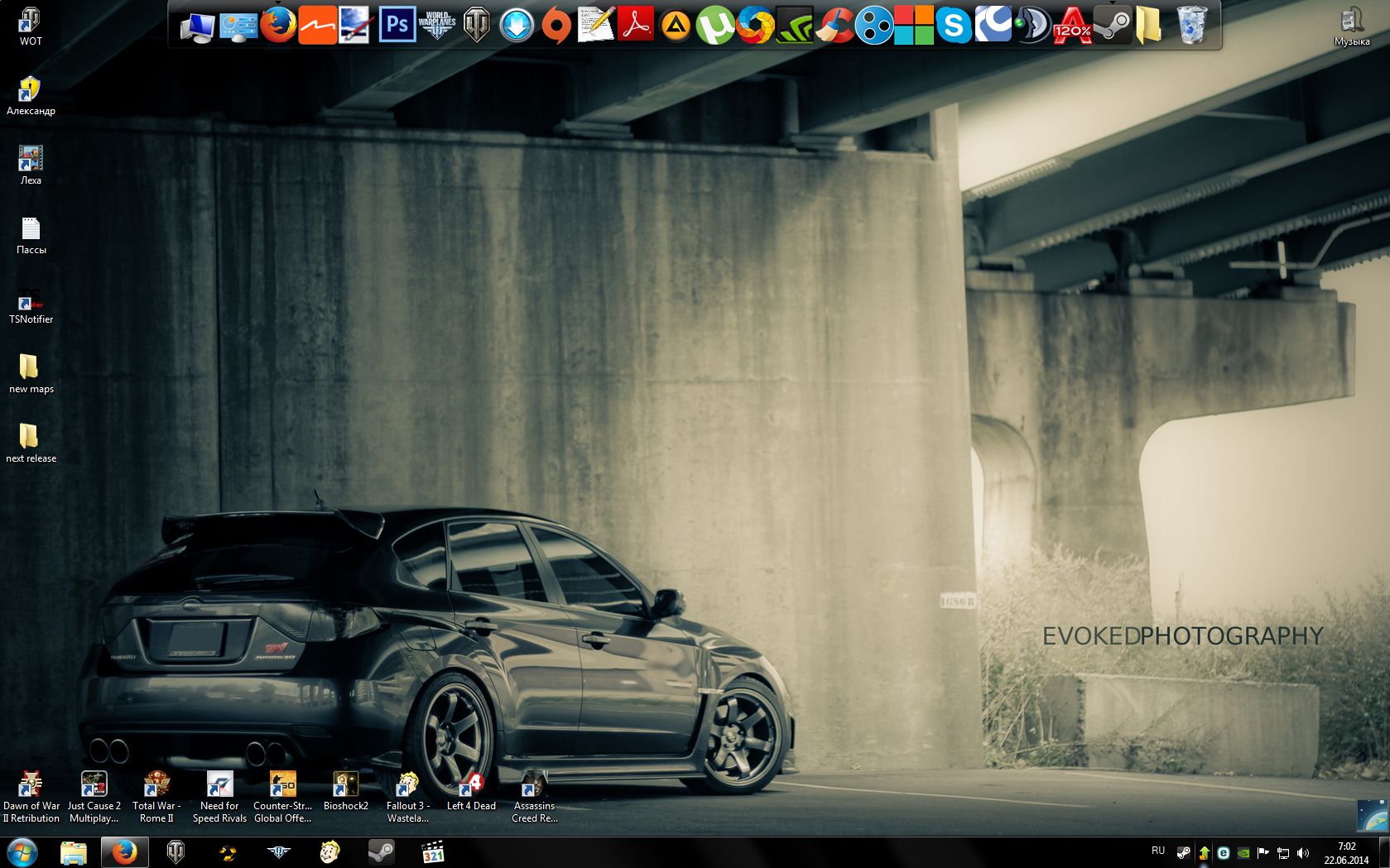Launch Adobe Photoshop from the top dock
This screenshot has height=868, width=1390.
(397, 25)
